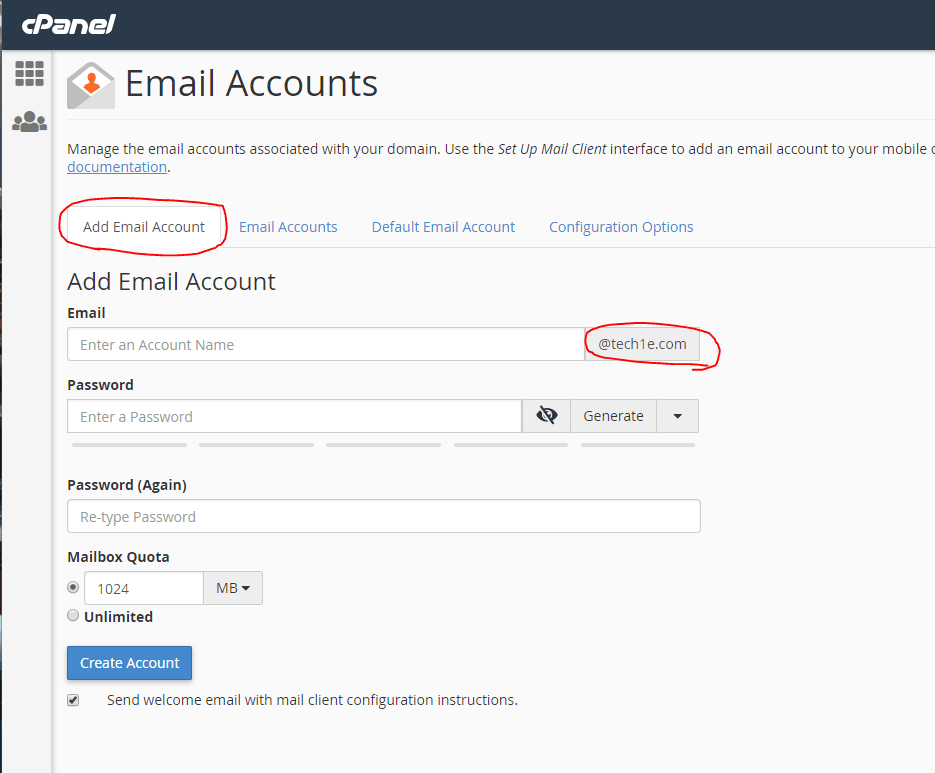Select the 1024 MB quota radio button
935x773 pixels.
pyautogui.click(x=73, y=587)
